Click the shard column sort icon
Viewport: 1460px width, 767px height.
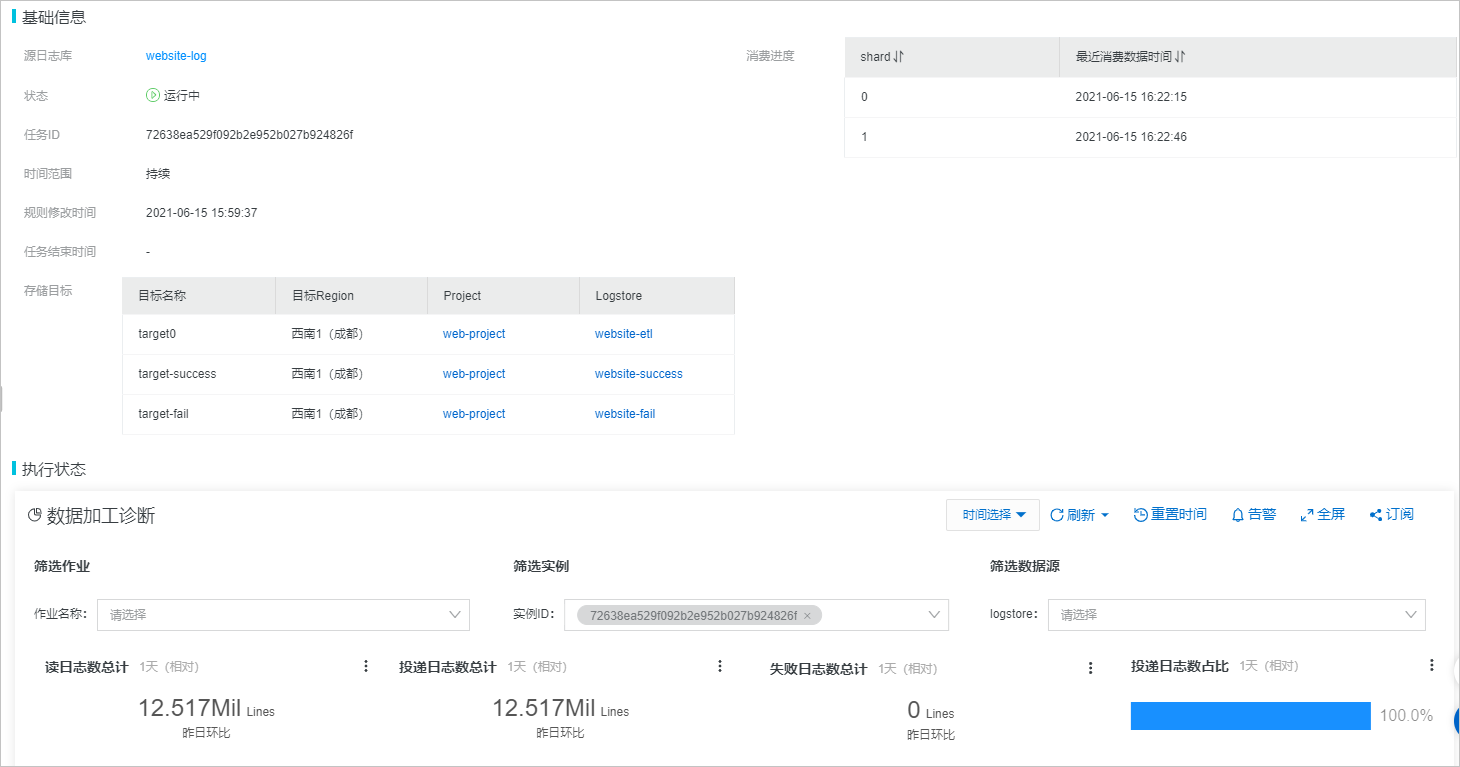(899, 57)
